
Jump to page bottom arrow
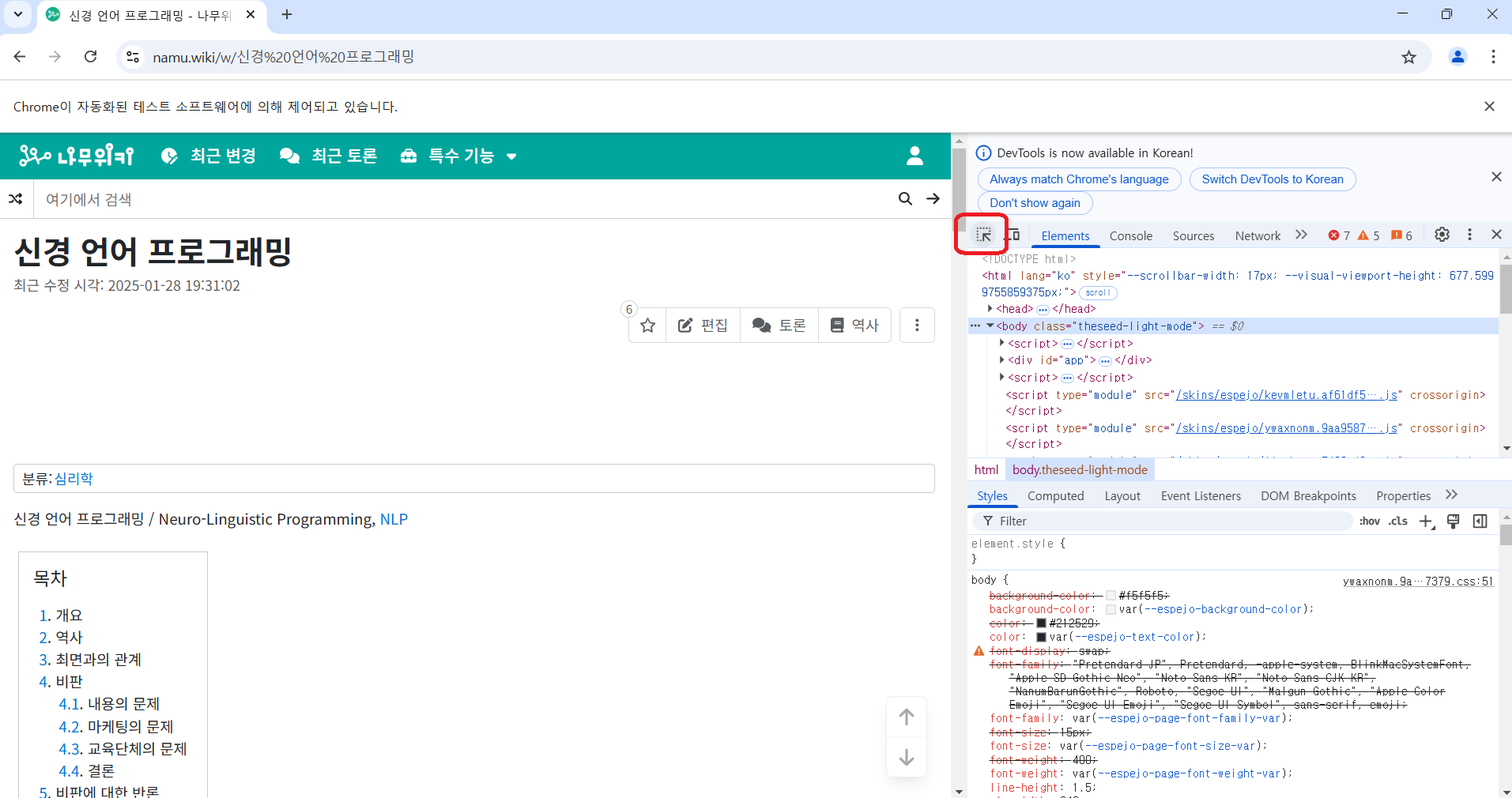click(x=907, y=757)
